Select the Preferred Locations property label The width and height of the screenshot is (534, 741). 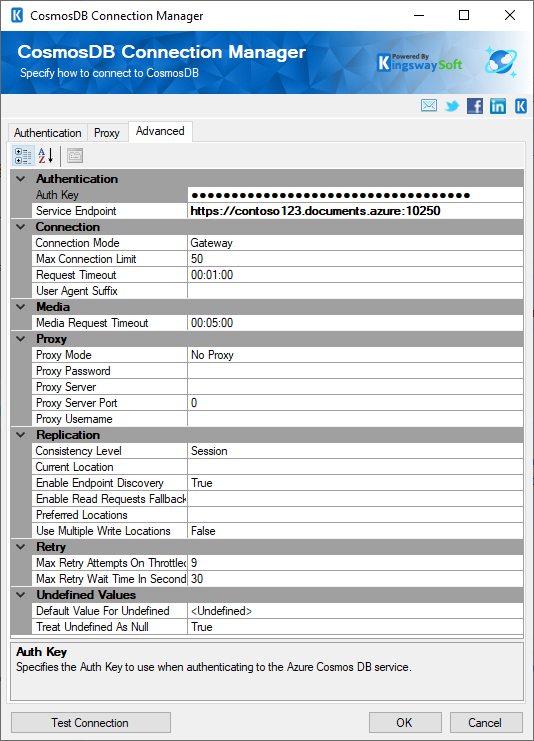[x=82, y=515]
